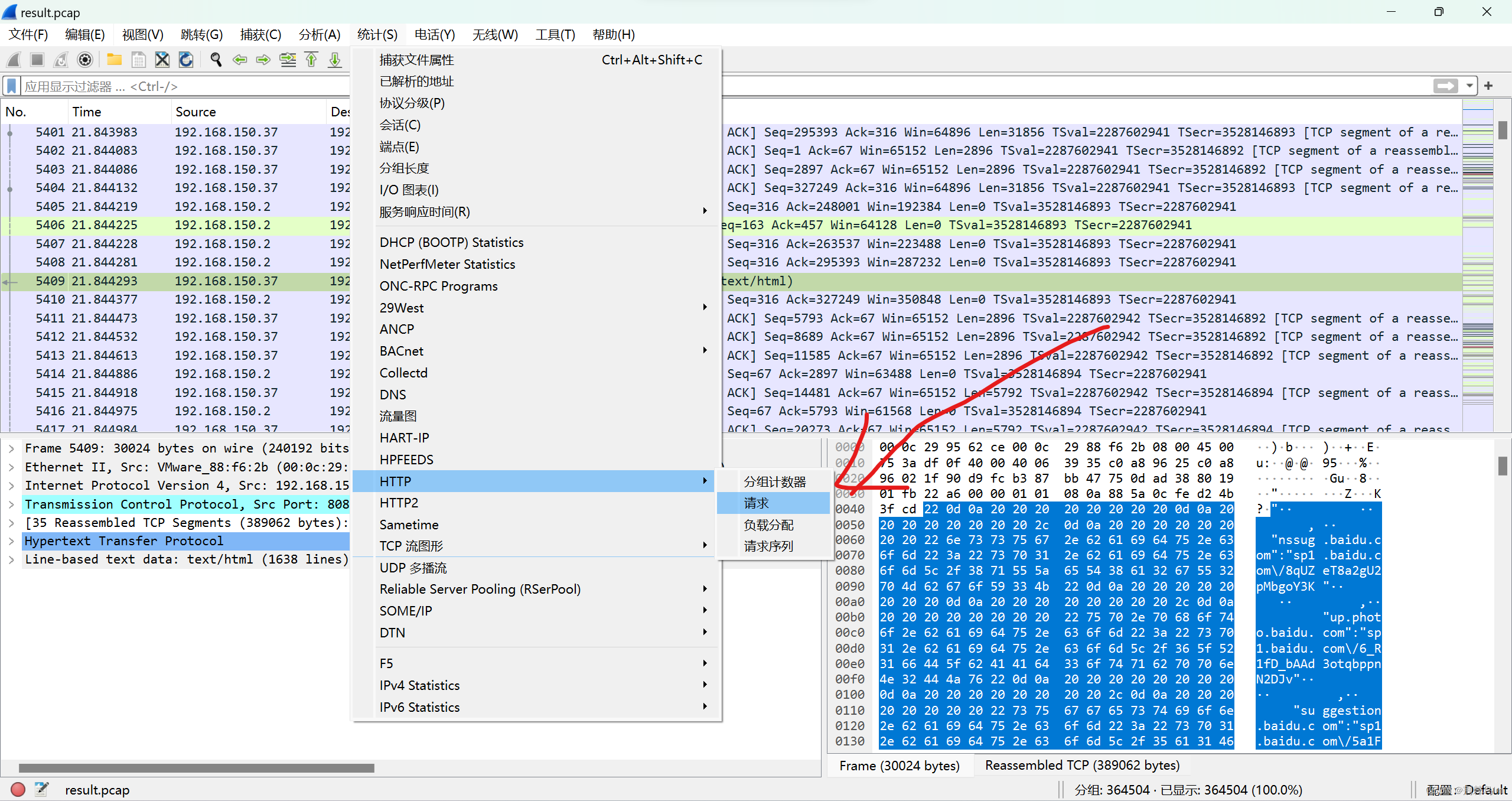This screenshot has height=801, width=1512.
Task: Expand Line-based text data row
Action: click(11, 559)
